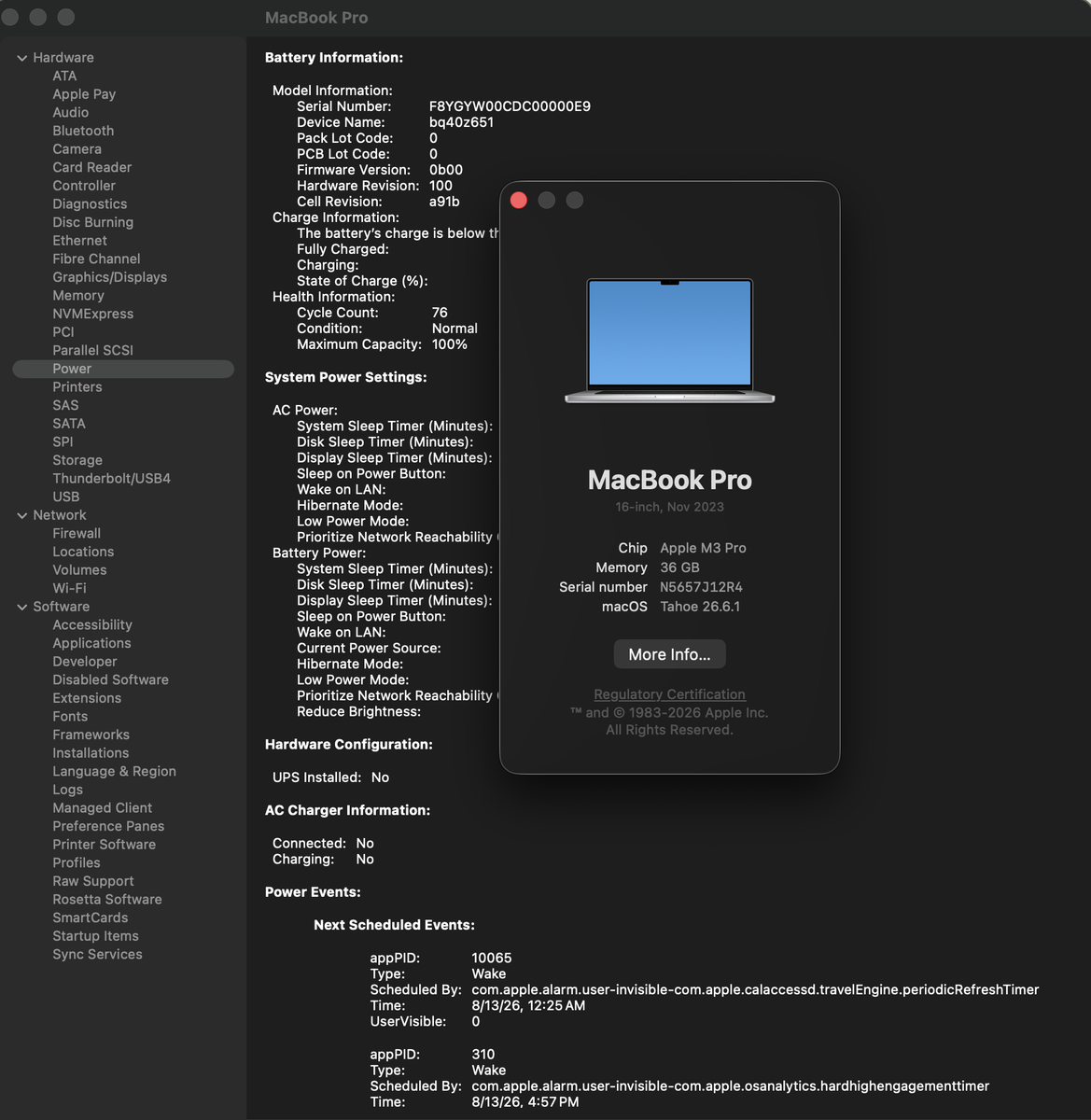The image size is (1091, 1120).
Task: Open Wi-Fi under Network
Action: point(69,588)
